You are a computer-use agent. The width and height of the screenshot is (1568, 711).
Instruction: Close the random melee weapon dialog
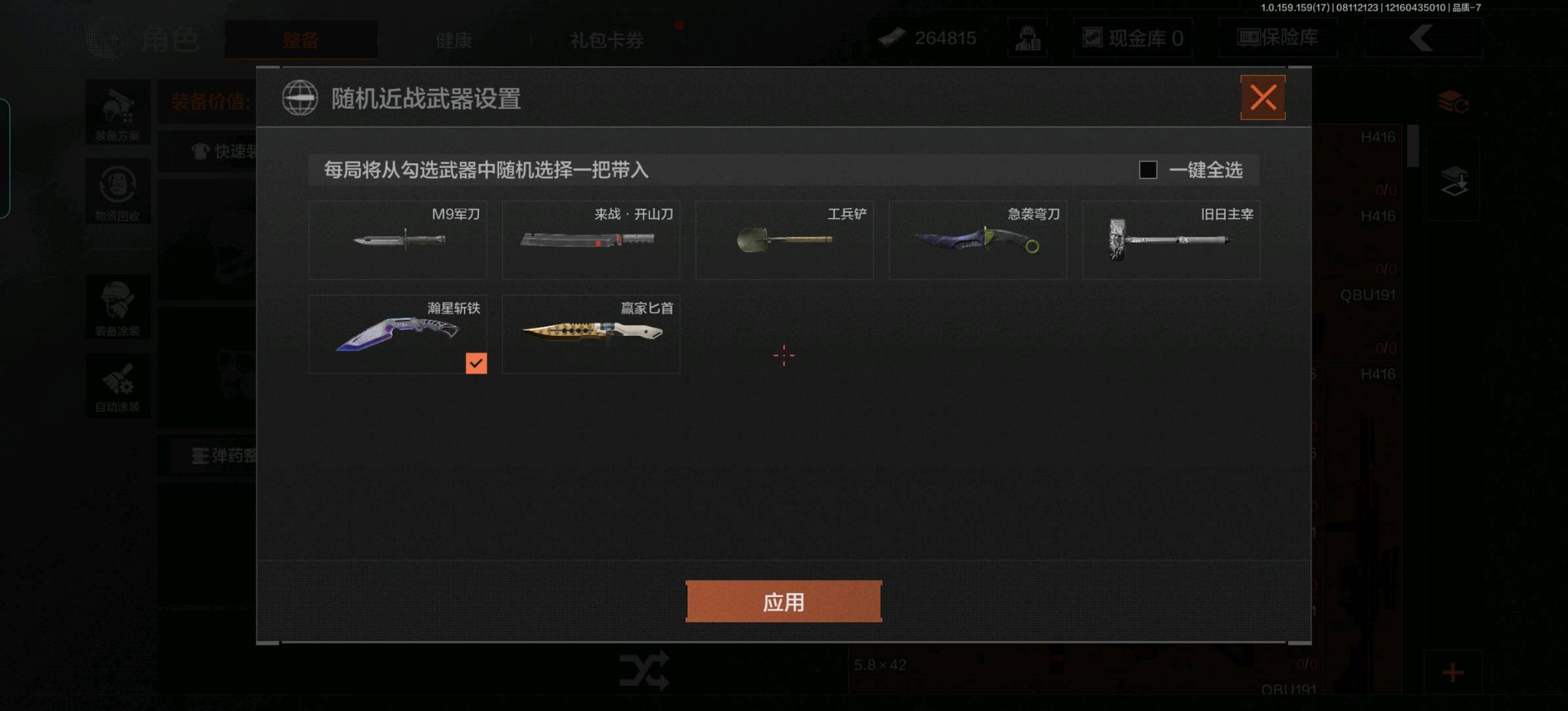(x=1263, y=97)
